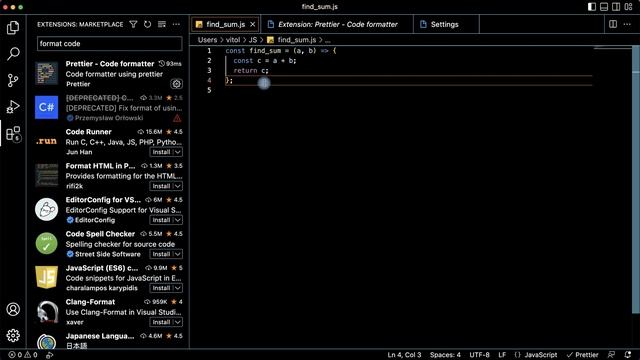This screenshot has width=640, height=360.
Task: Open the Explorer view in activity bar
Action: tap(13, 27)
